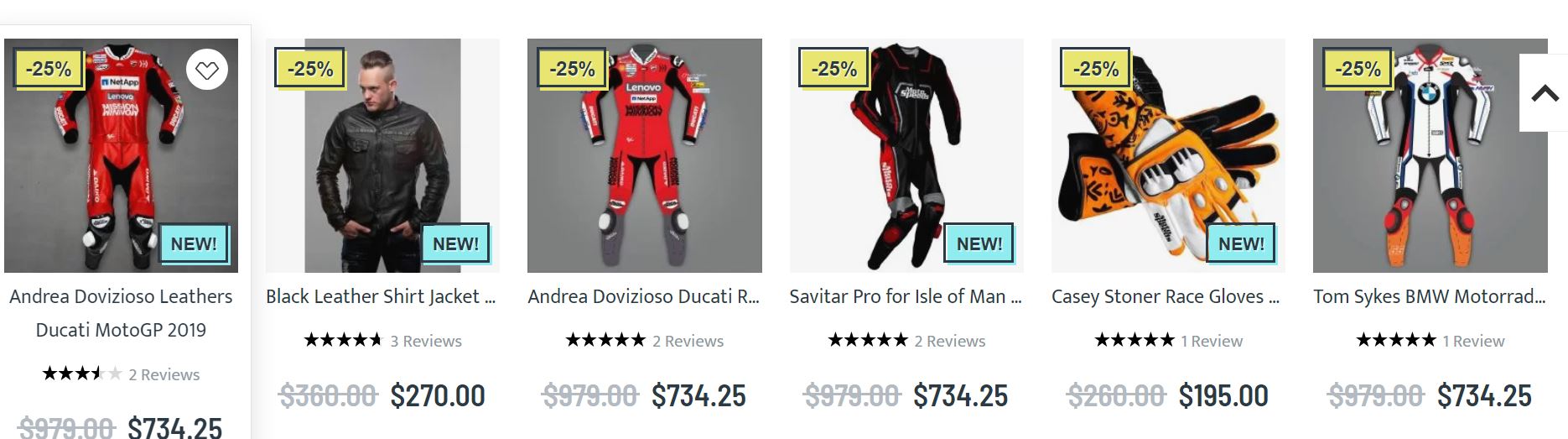Click NEW! badge on Black Leather Shirt Jacket
The width and height of the screenshot is (1568, 439).
coord(455,244)
